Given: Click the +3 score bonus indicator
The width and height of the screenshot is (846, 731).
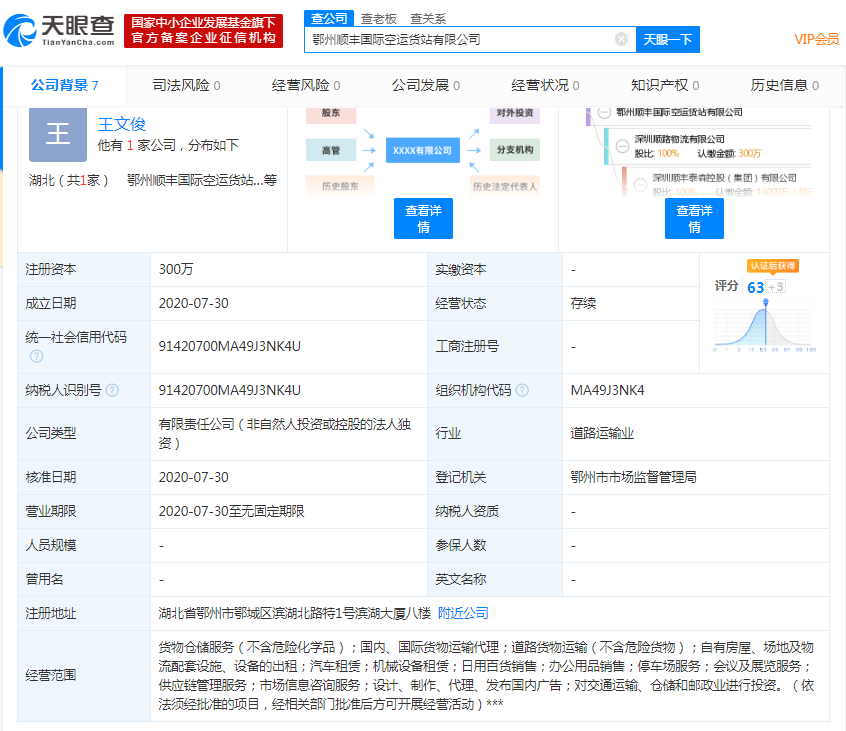Looking at the screenshot, I should (x=776, y=287).
